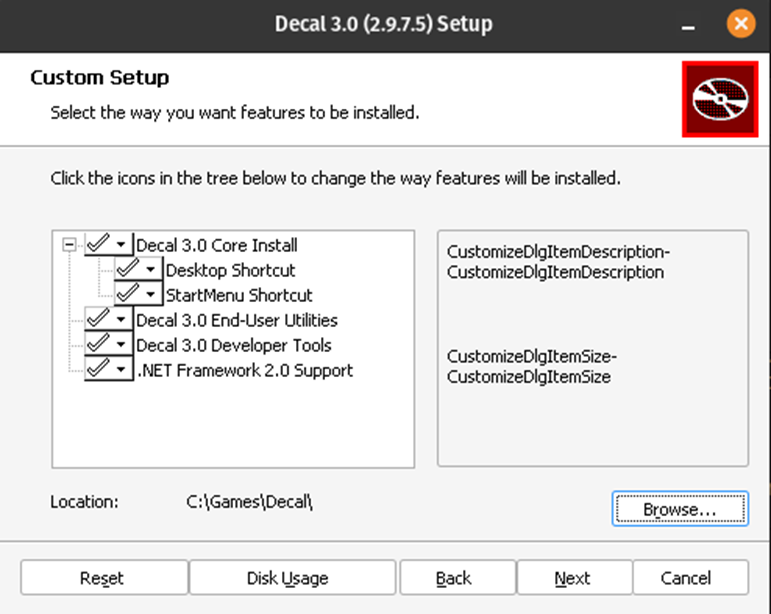Click the red Decal disc logo
Viewport: 771px width, 614px height.
[x=721, y=98]
